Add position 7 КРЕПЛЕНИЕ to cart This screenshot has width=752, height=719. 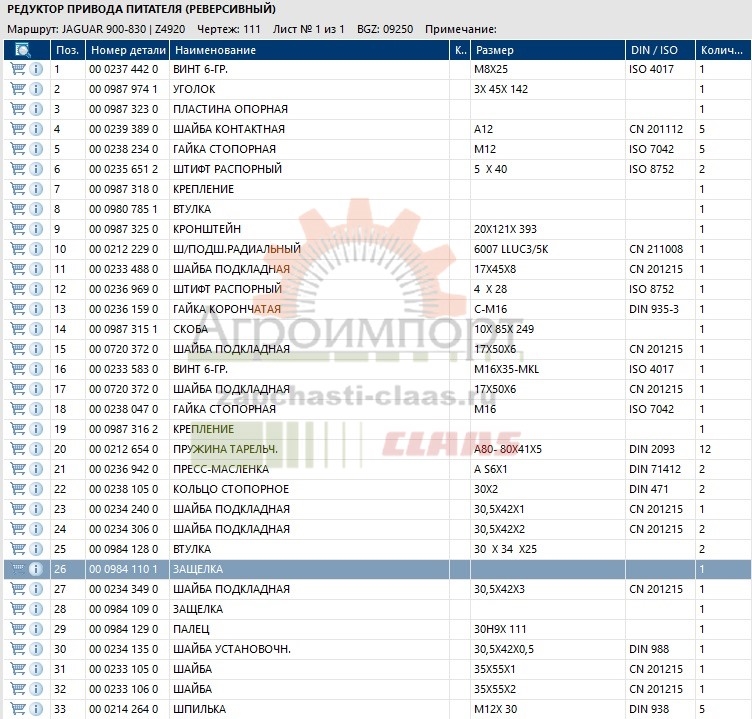coord(18,189)
